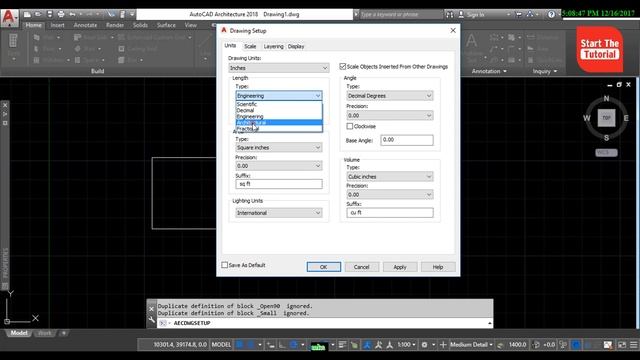Image resolution: width=640 pixels, height=360 pixels.
Task: Open the Volume Type Cubic inches dropdown
Action: (390, 176)
